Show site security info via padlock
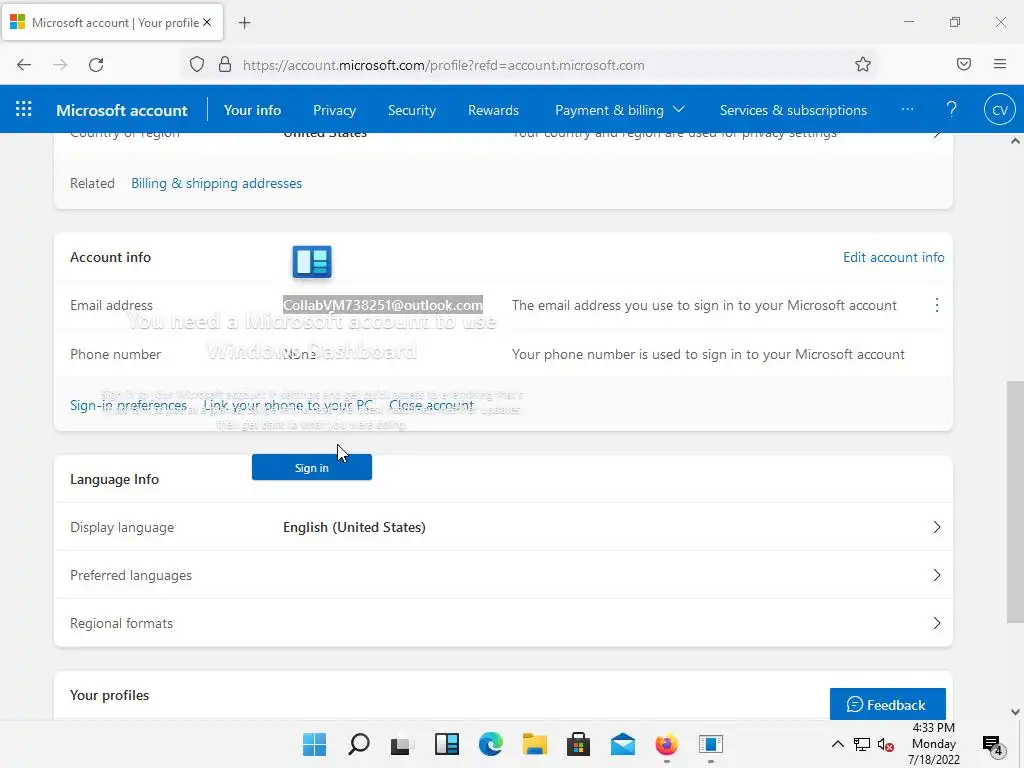This screenshot has width=1024, height=768. pos(225,65)
